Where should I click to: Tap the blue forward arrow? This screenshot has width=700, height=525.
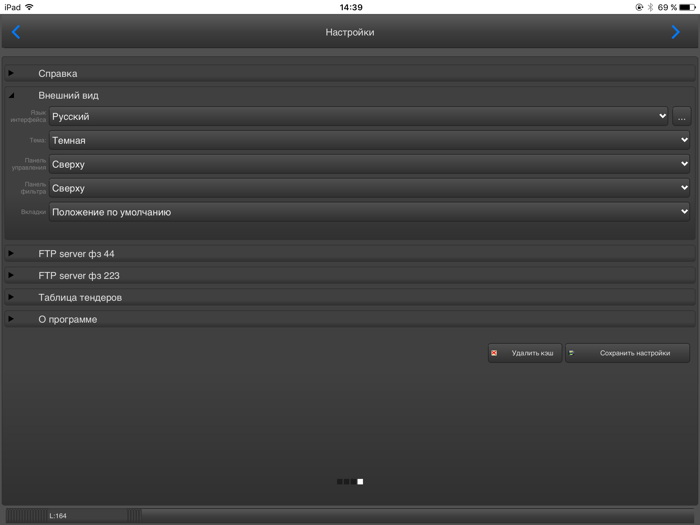tap(675, 32)
